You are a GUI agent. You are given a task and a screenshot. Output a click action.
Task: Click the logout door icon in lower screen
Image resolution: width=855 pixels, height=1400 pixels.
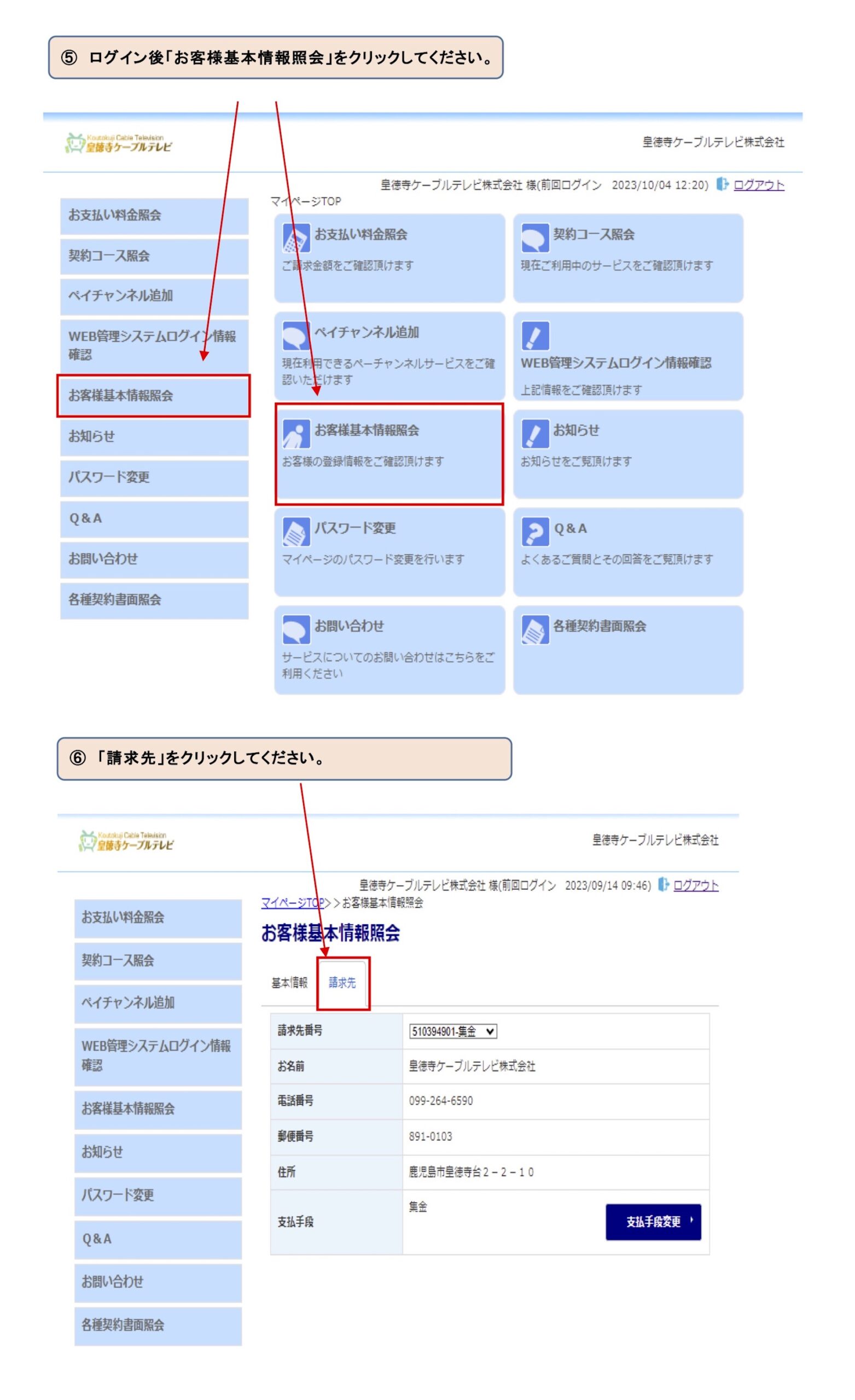[662, 885]
